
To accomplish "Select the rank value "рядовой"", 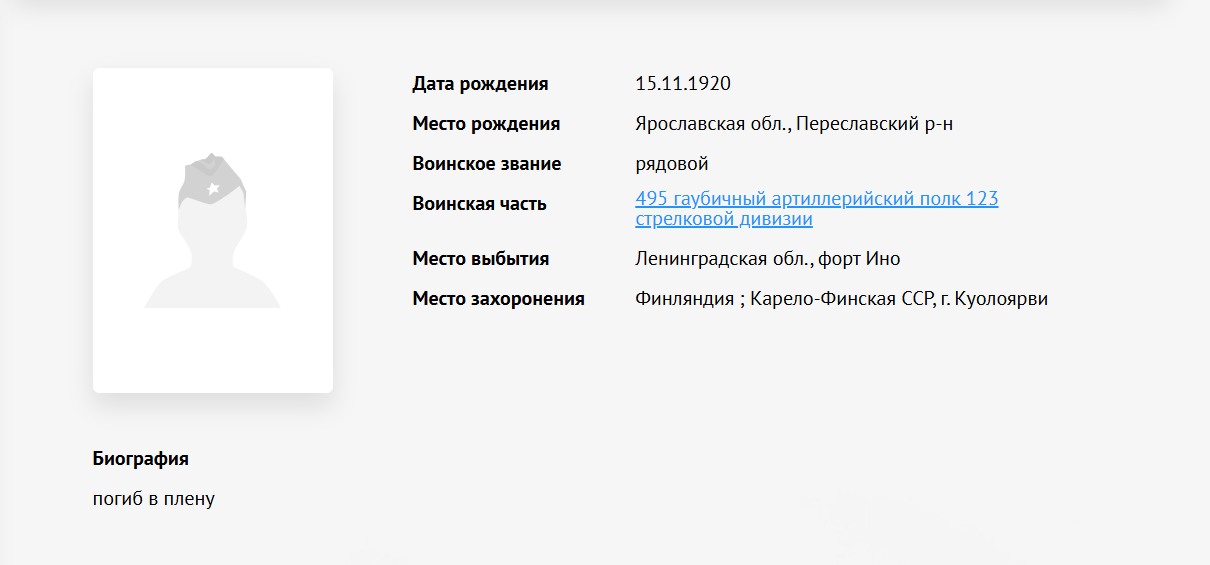I will (x=672, y=164).
